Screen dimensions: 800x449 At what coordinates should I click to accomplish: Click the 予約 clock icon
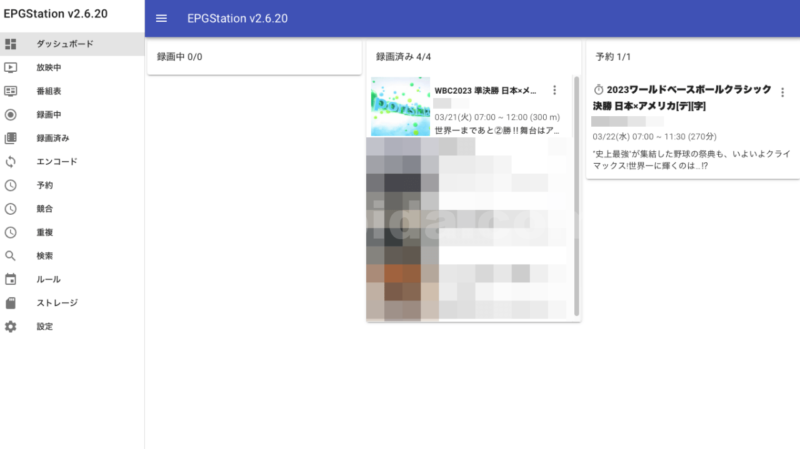pyautogui.click(x=11, y=185)
